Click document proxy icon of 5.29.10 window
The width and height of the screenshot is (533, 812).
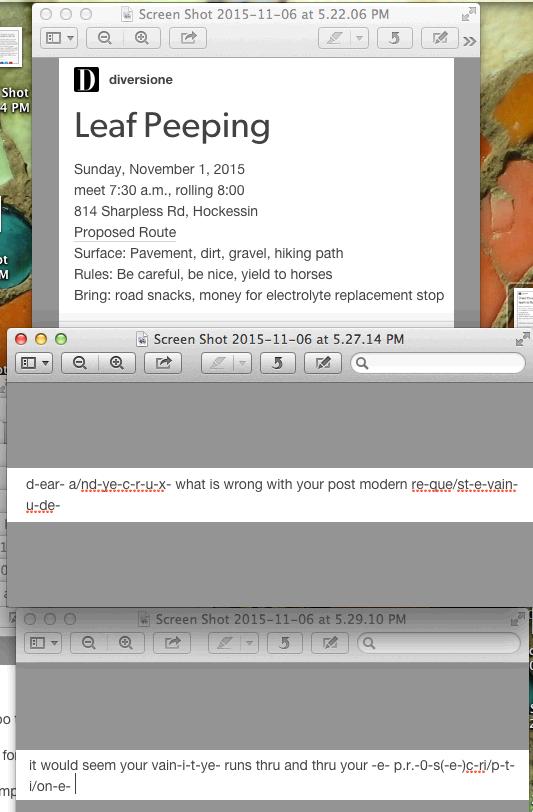click(145, 619)
